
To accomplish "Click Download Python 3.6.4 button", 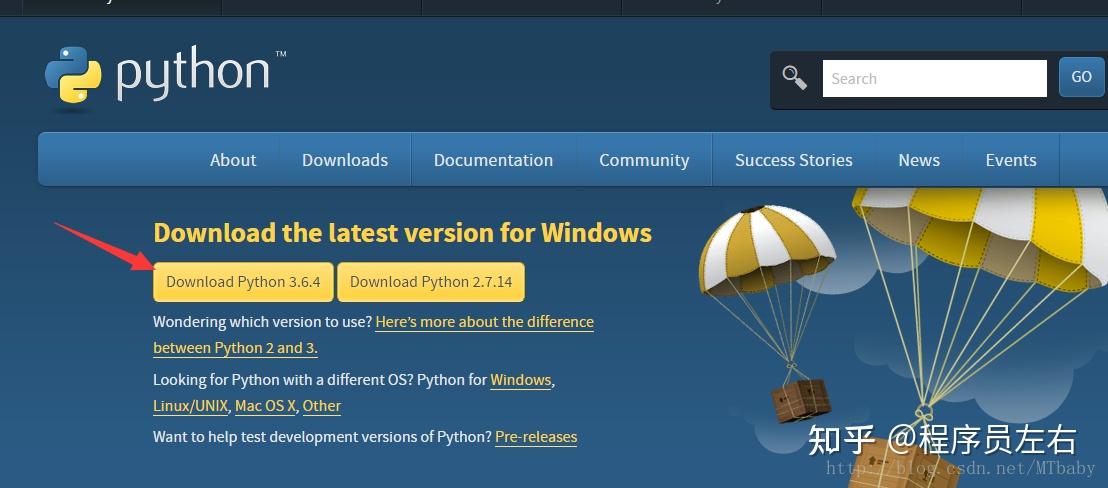I will [243, 282].
